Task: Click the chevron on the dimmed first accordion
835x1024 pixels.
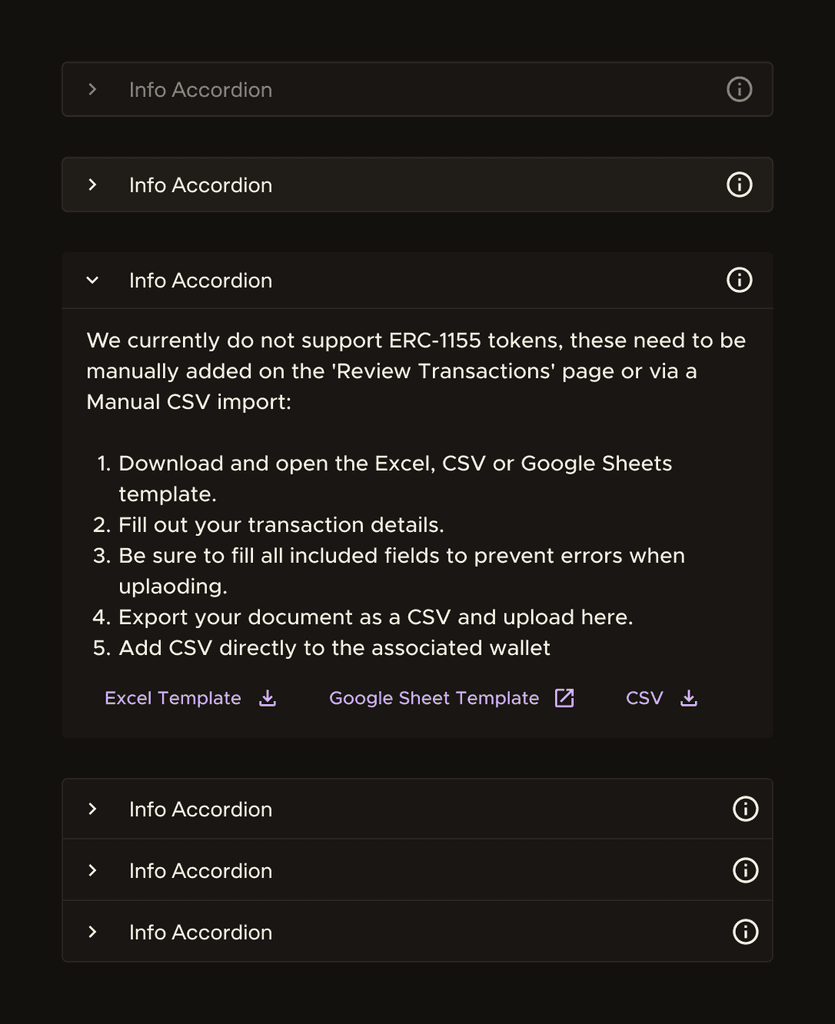Action: (x=93, y=90)
